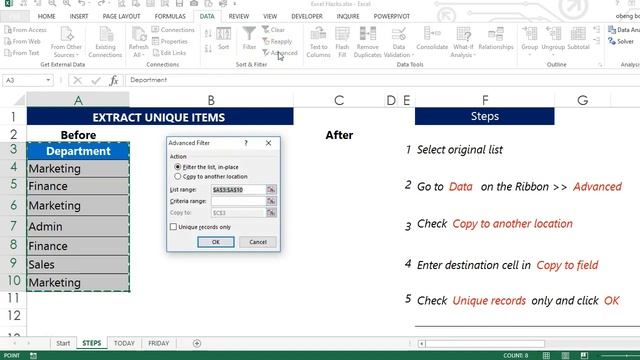Open the PAGE LAYOUT tab
Image resolution: width=640 pixels, height=360 pixels.
click(121, 16)
